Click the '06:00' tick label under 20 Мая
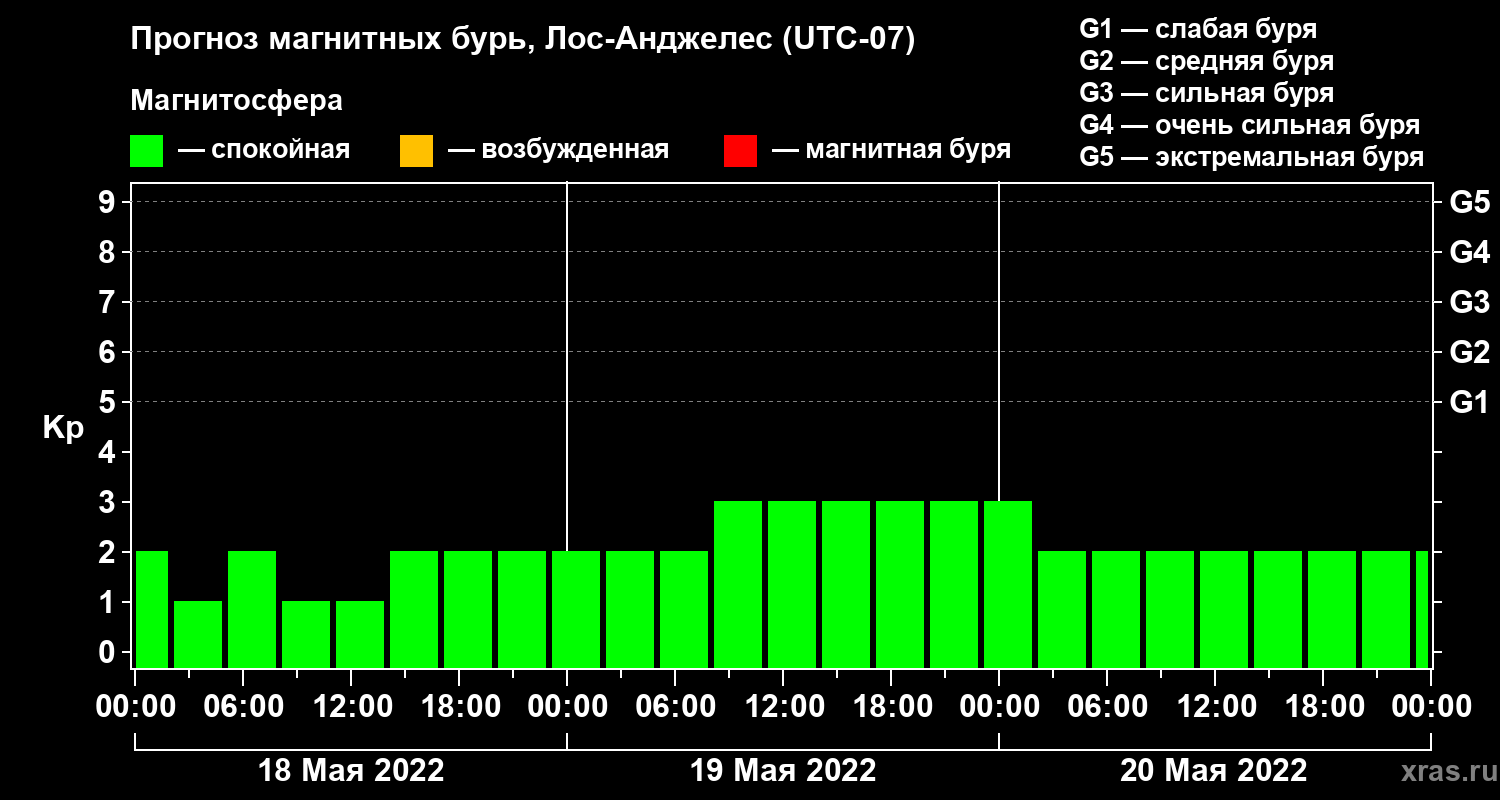The height and width of the screenshot is (800, 1500). click(x=1107, y=707)
